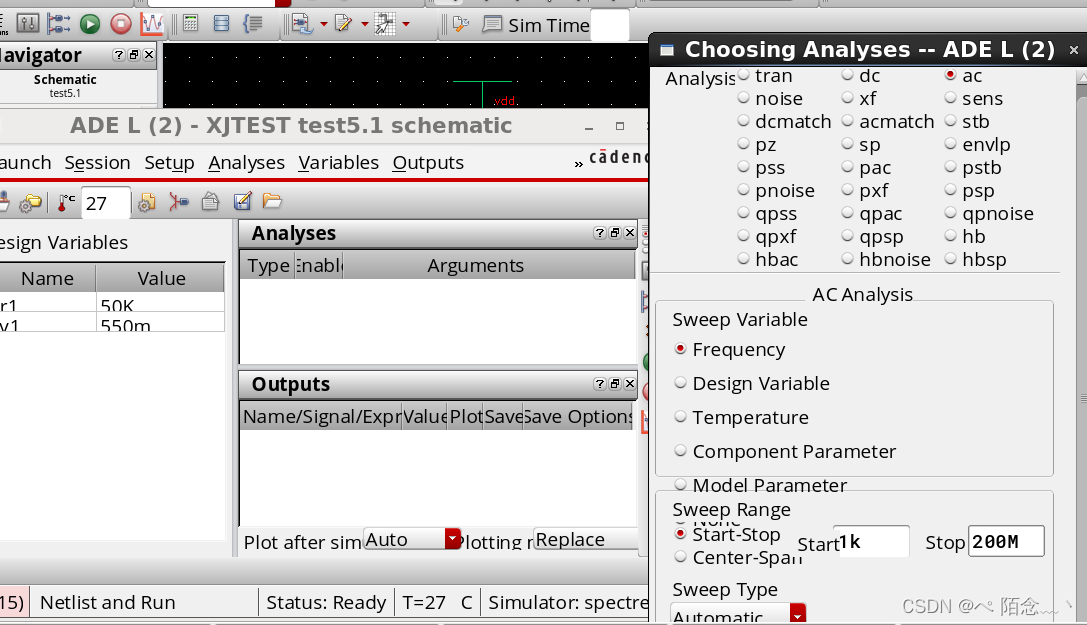Screen dimensions: 1087x625
Task: Click the netlist connections icon in top toolbar
Action: (59, 24)
